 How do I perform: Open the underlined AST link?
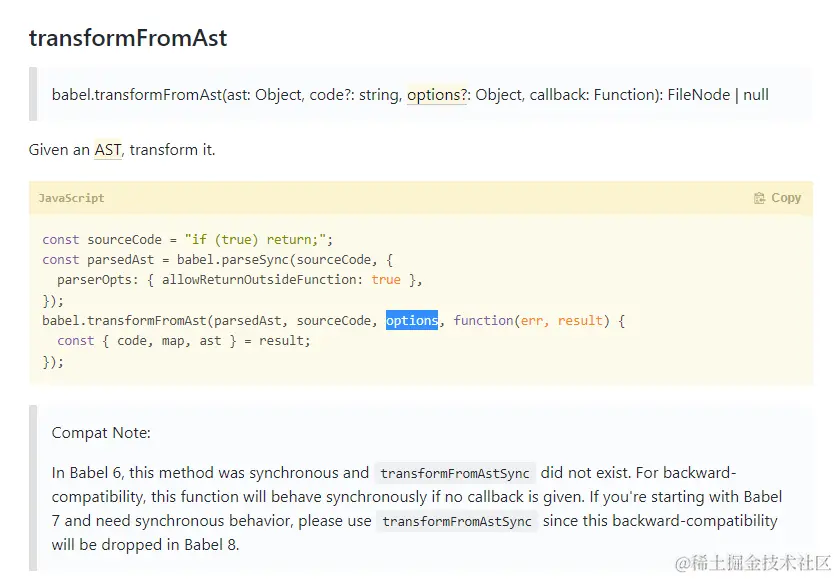point(108,150)
